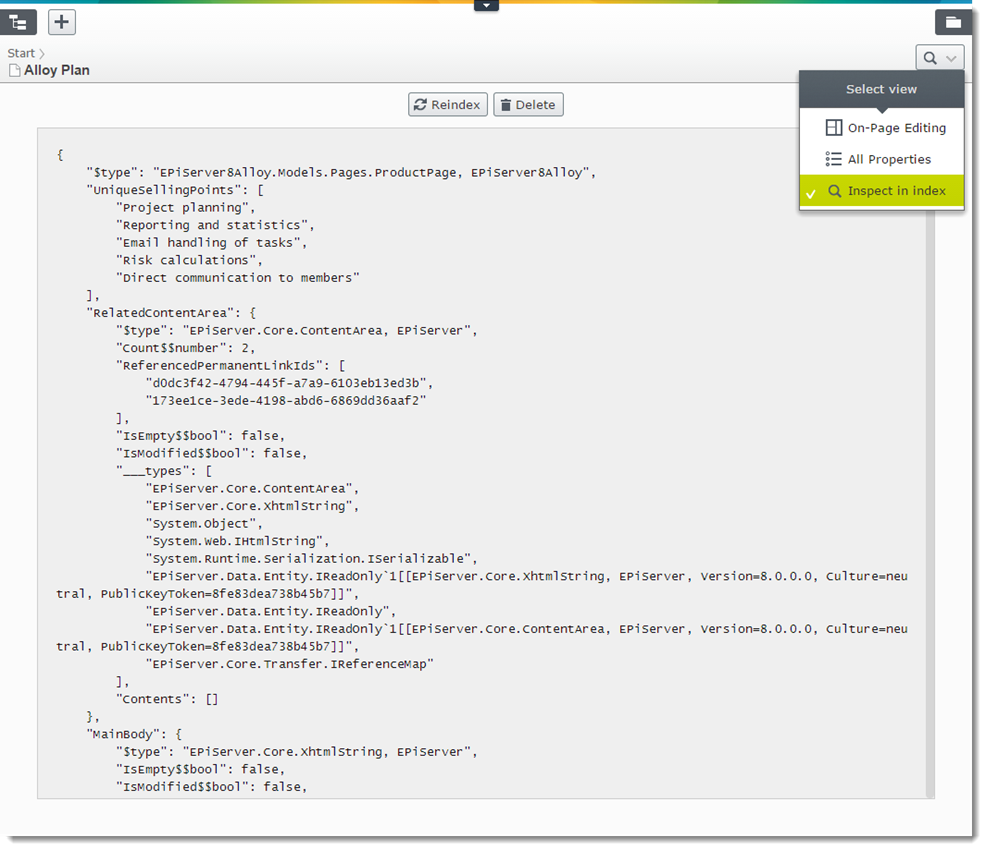Click the Alloy Plan page title
Screen dimensions: 986x850
(57, 71)
